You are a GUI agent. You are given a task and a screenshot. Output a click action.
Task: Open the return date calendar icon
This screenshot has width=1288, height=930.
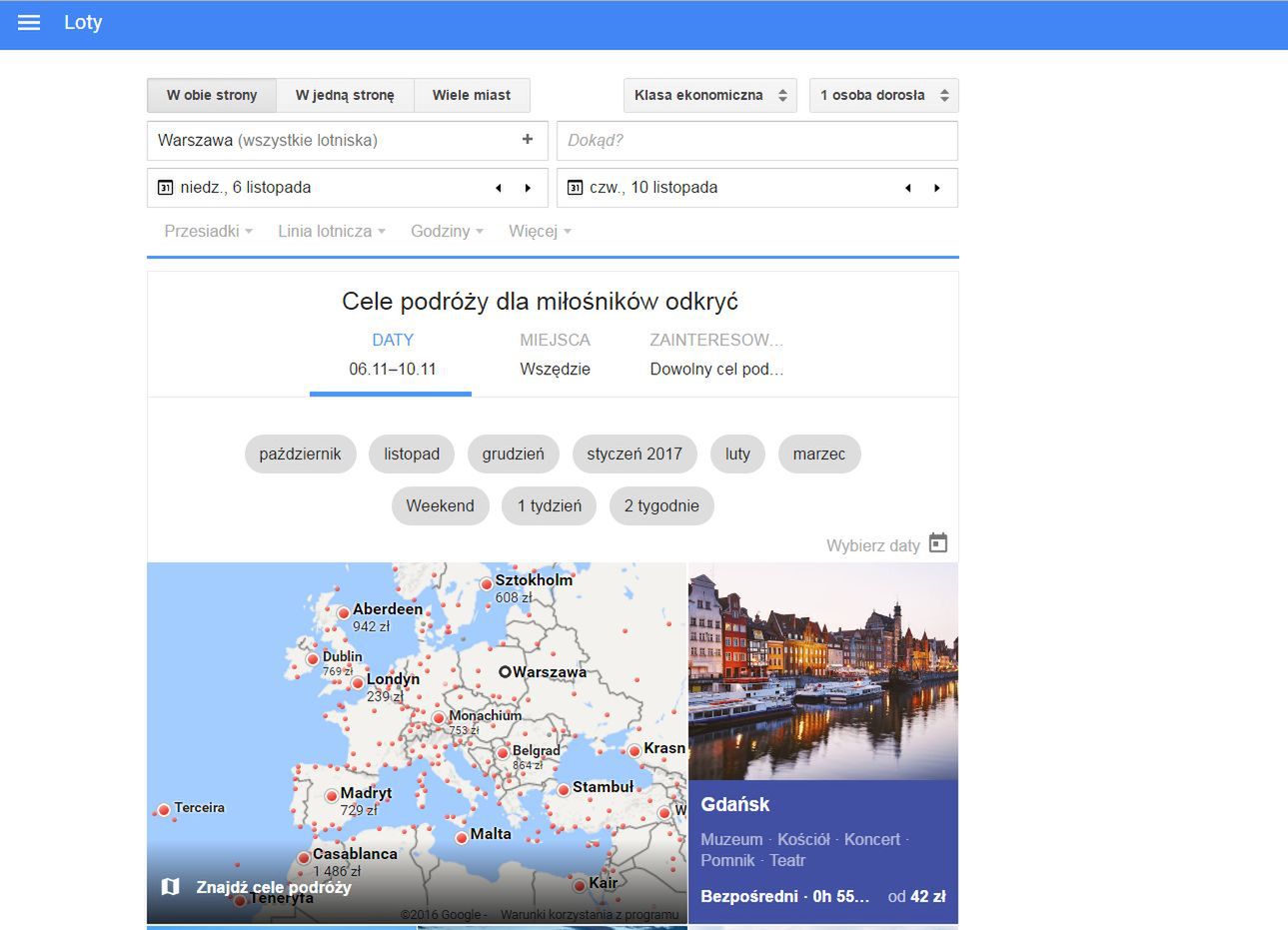(x=575, y=188)
